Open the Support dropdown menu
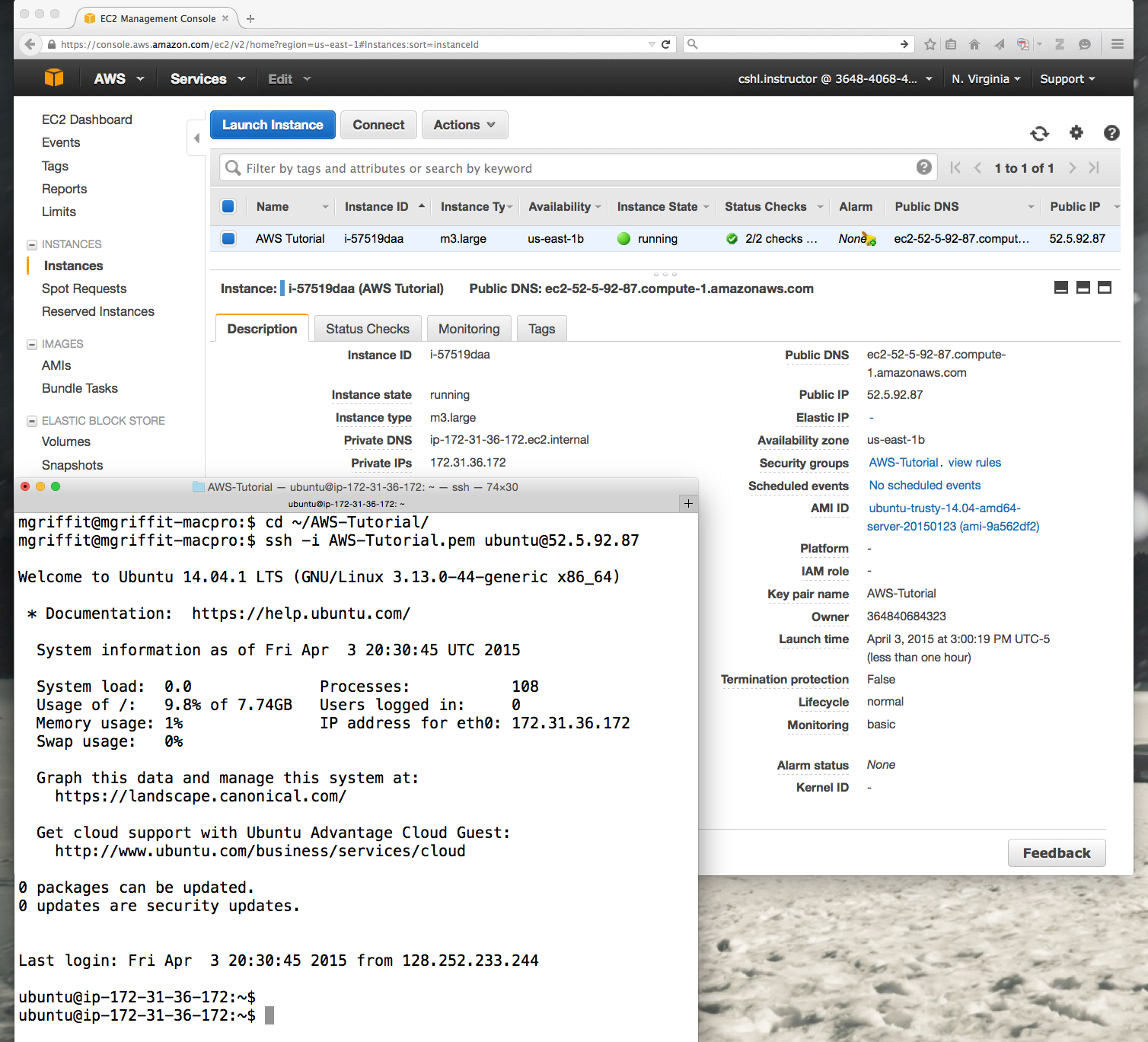Viewport: 1148px width, 1042px height. tap(1067, 78)
